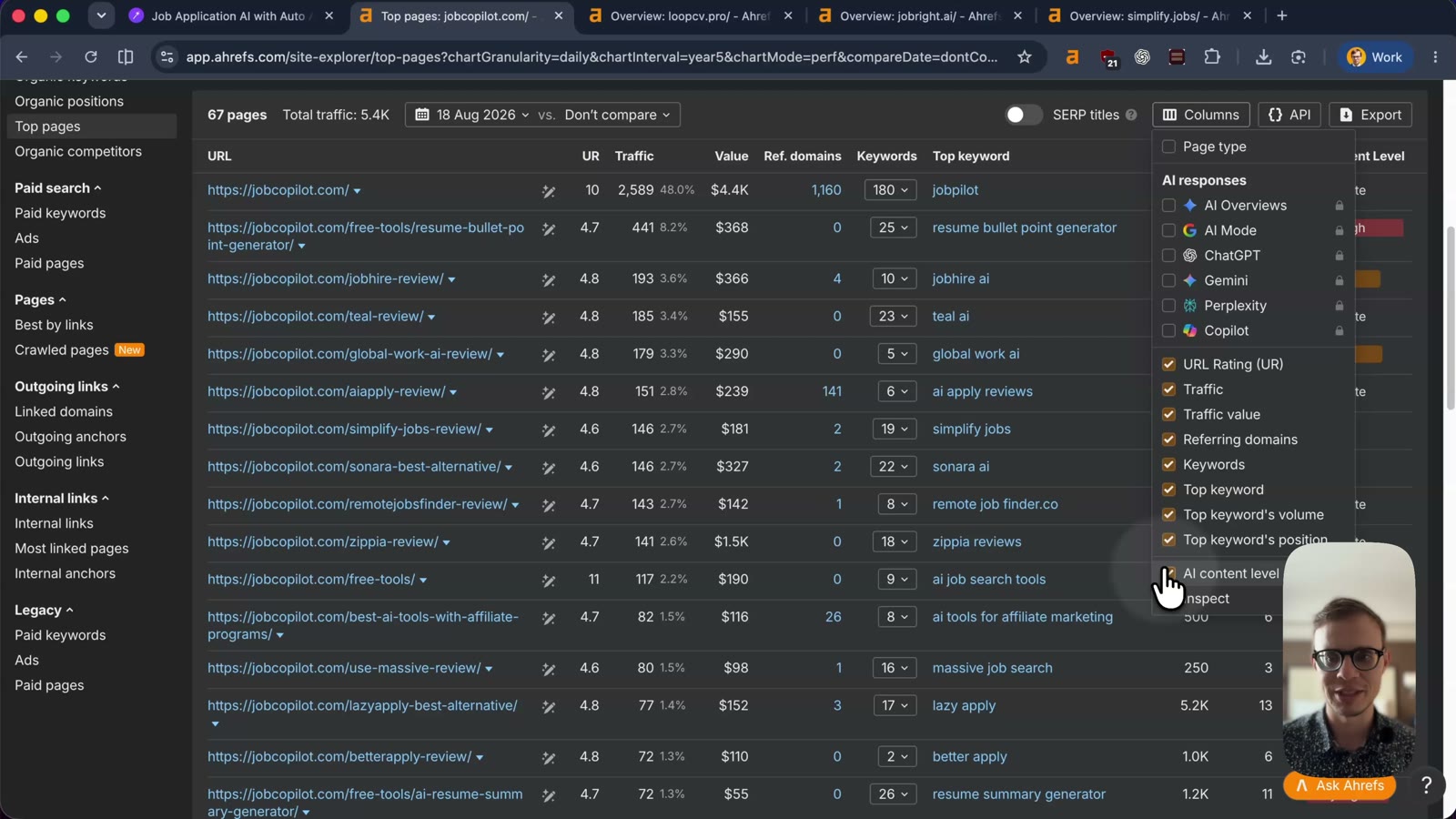The width and height of the screenshot is (1456, 819).
Task: Uncheck the Top keyword checkbox
Action: (1168, 490)
